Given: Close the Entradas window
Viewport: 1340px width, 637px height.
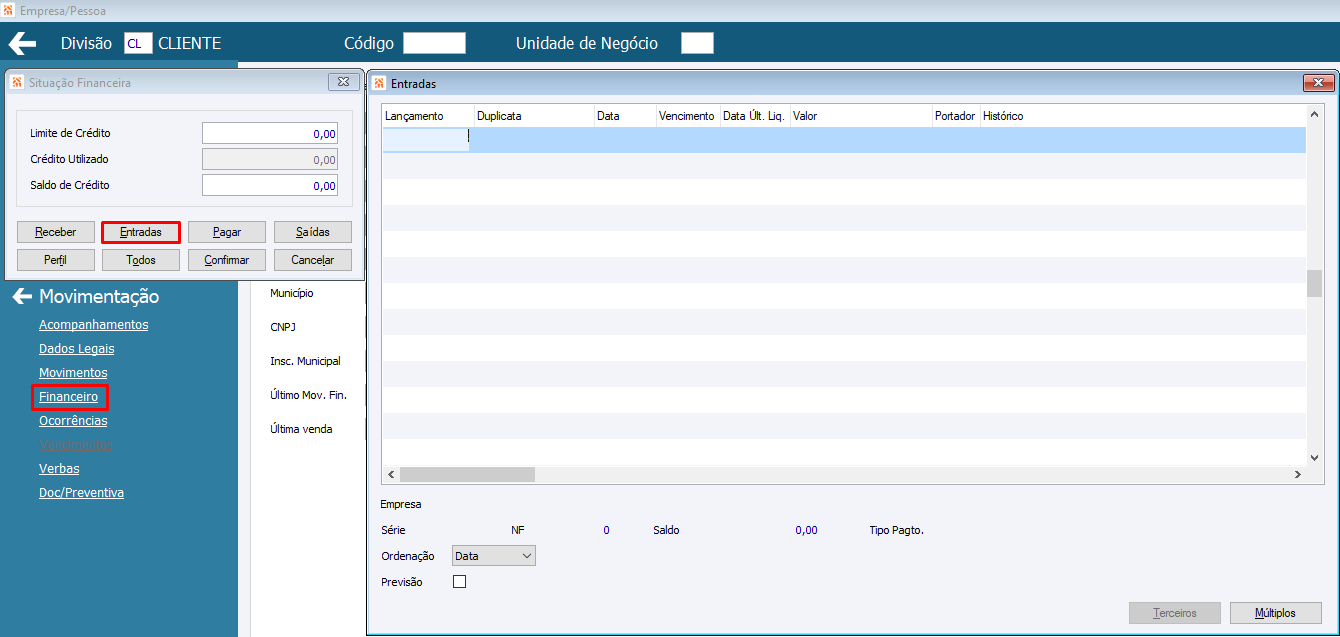Looking at the screenshot, I should pyautogui.click(x=1319, y=83).
